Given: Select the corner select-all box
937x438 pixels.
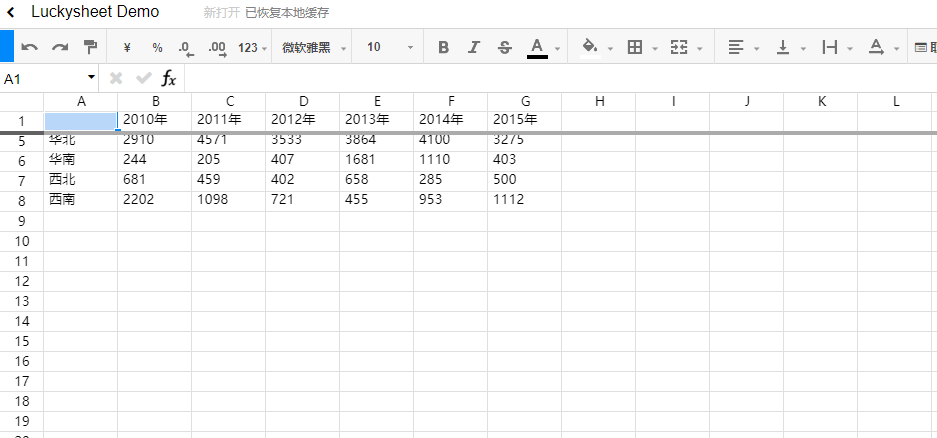Looking at the screenshot, I should tap(22, 102).
